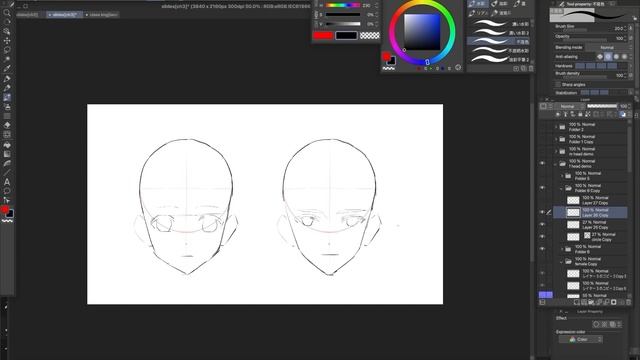Open the Expression color dropdown
This screenshot has height=360, width=640.
tap(581, 339)
